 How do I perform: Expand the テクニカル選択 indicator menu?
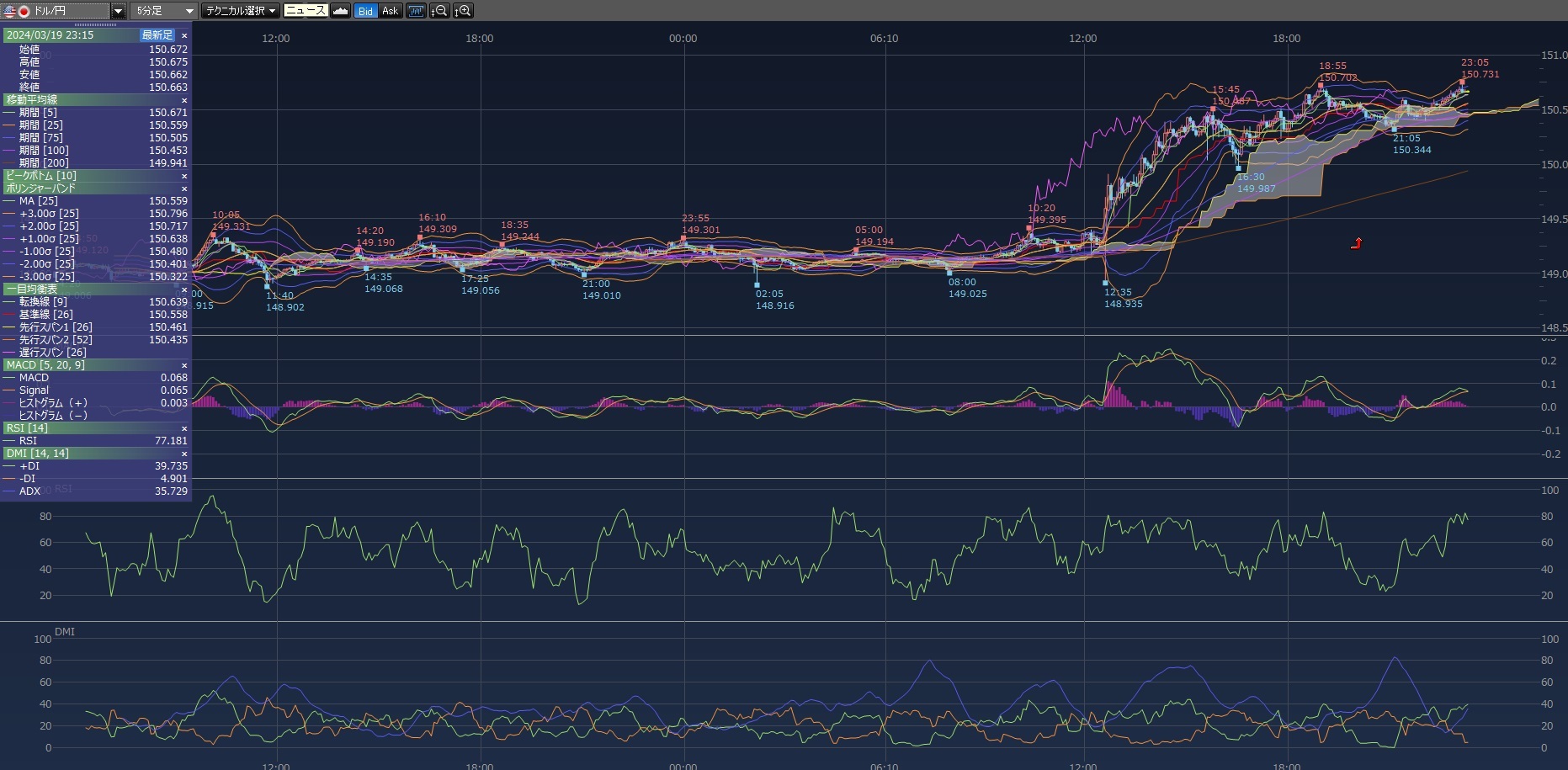241,11
